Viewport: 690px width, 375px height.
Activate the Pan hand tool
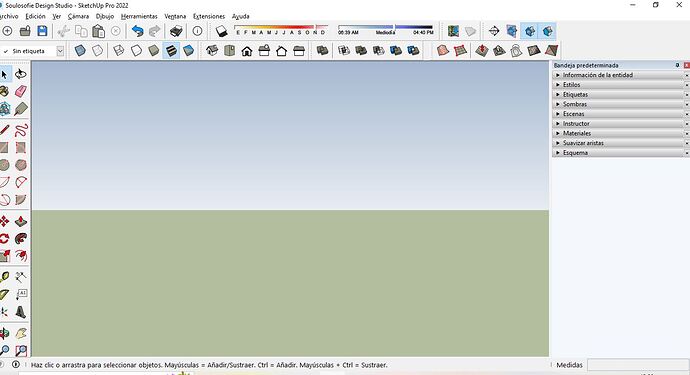(x=20, y=334)
